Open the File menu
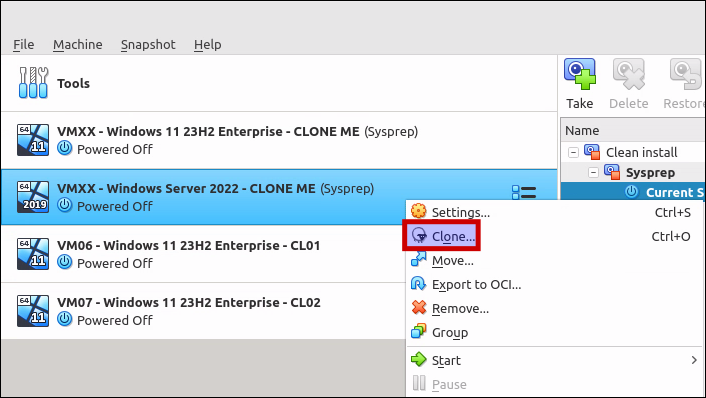The image size is (706, 398). coord(23,45)
